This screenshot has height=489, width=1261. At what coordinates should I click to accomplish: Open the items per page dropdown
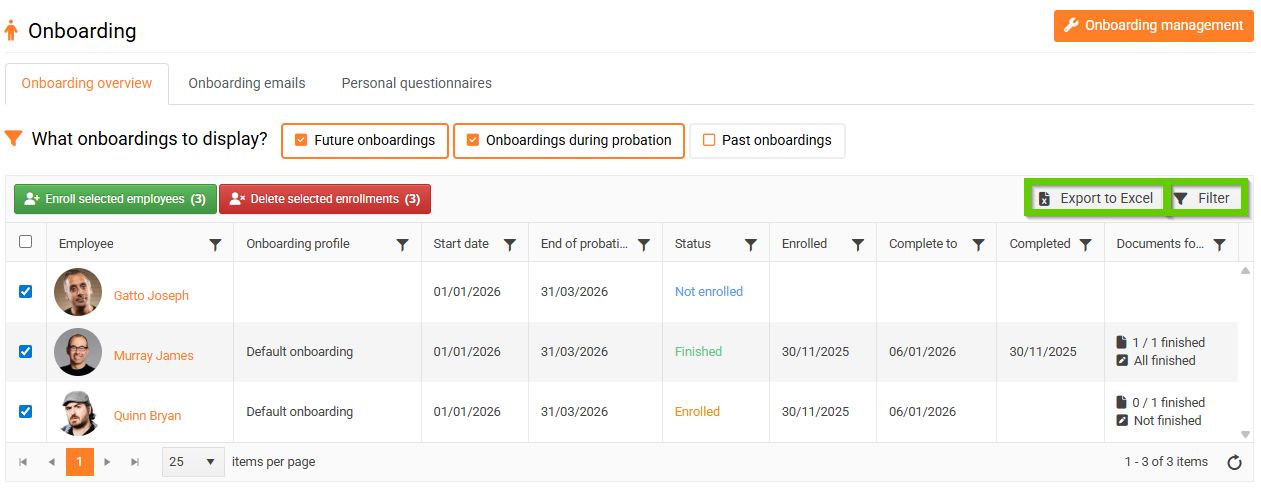tap(192, 462)
